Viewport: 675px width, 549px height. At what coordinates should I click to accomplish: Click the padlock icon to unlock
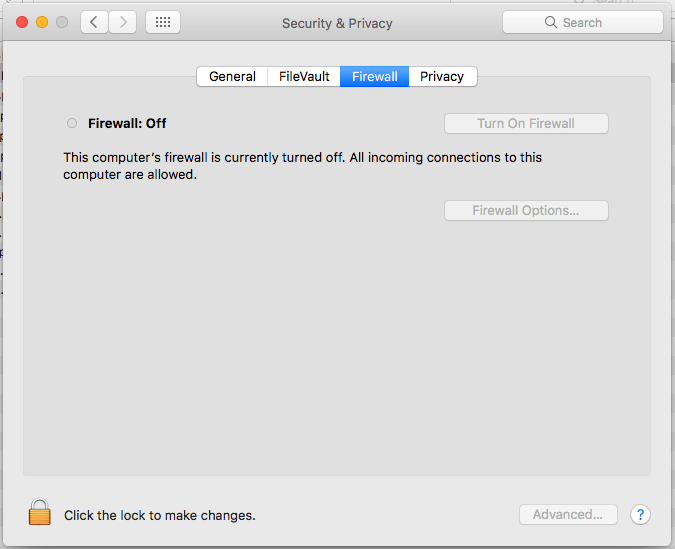(39, 513)
